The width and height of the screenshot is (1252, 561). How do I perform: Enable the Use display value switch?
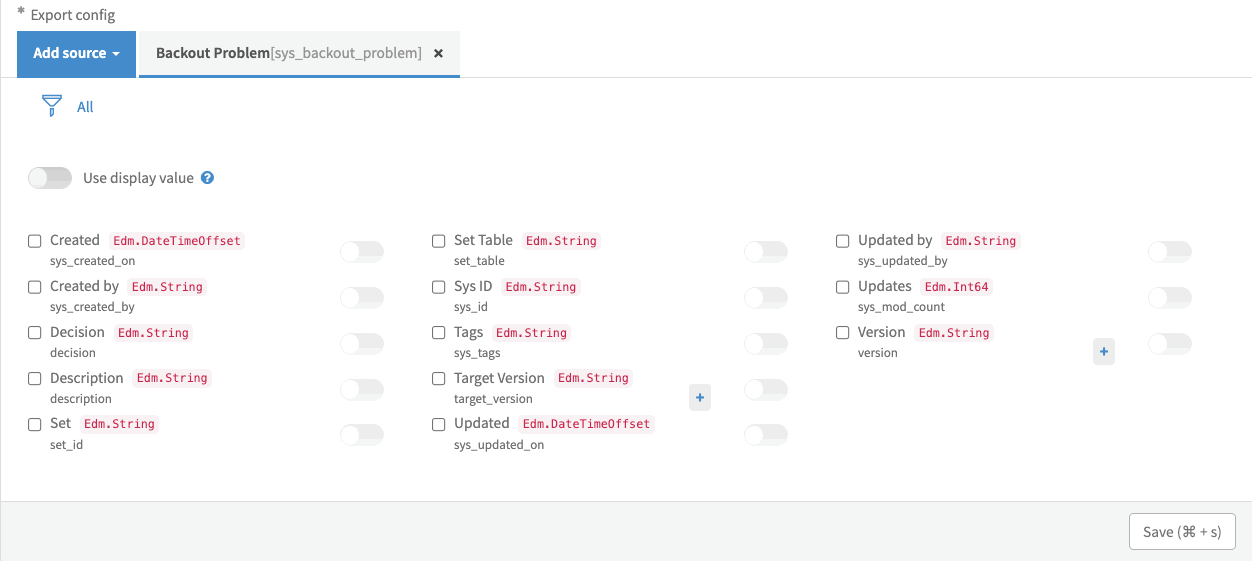point(50,178)
